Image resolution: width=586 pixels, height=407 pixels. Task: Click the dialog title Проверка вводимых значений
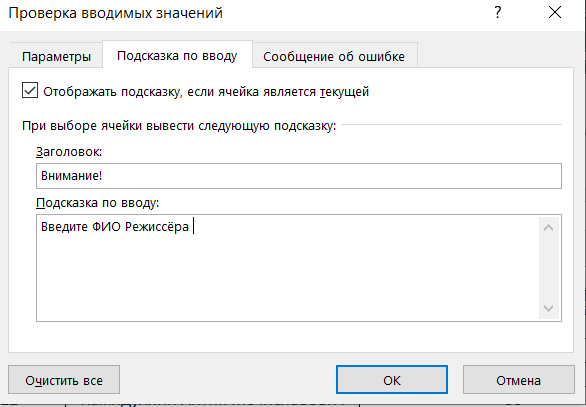[x=115, y=13]
